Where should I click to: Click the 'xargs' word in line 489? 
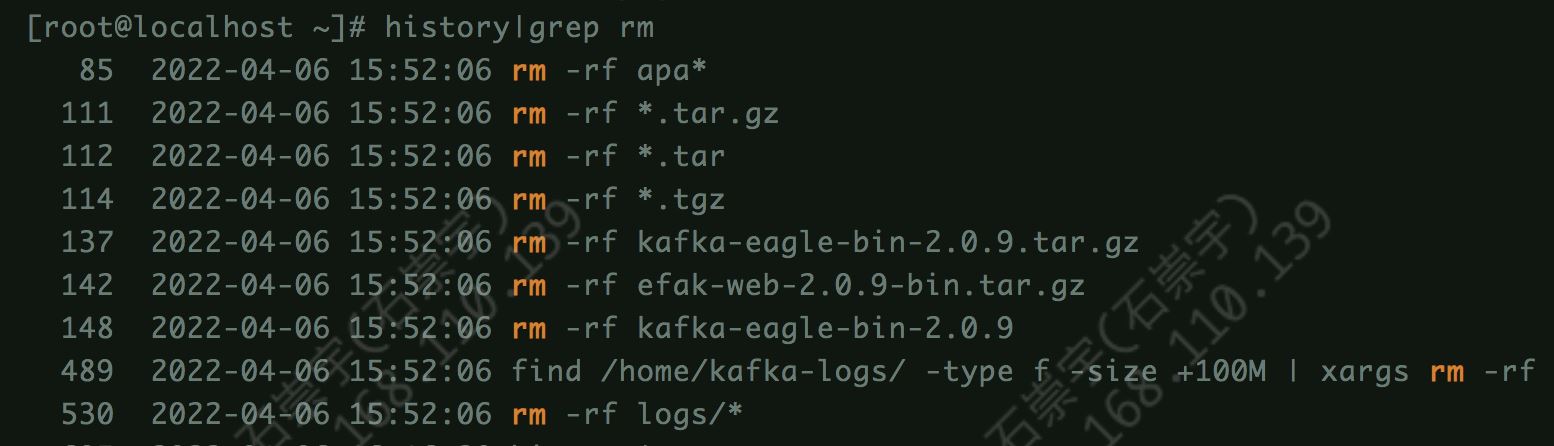point(1364,372)
